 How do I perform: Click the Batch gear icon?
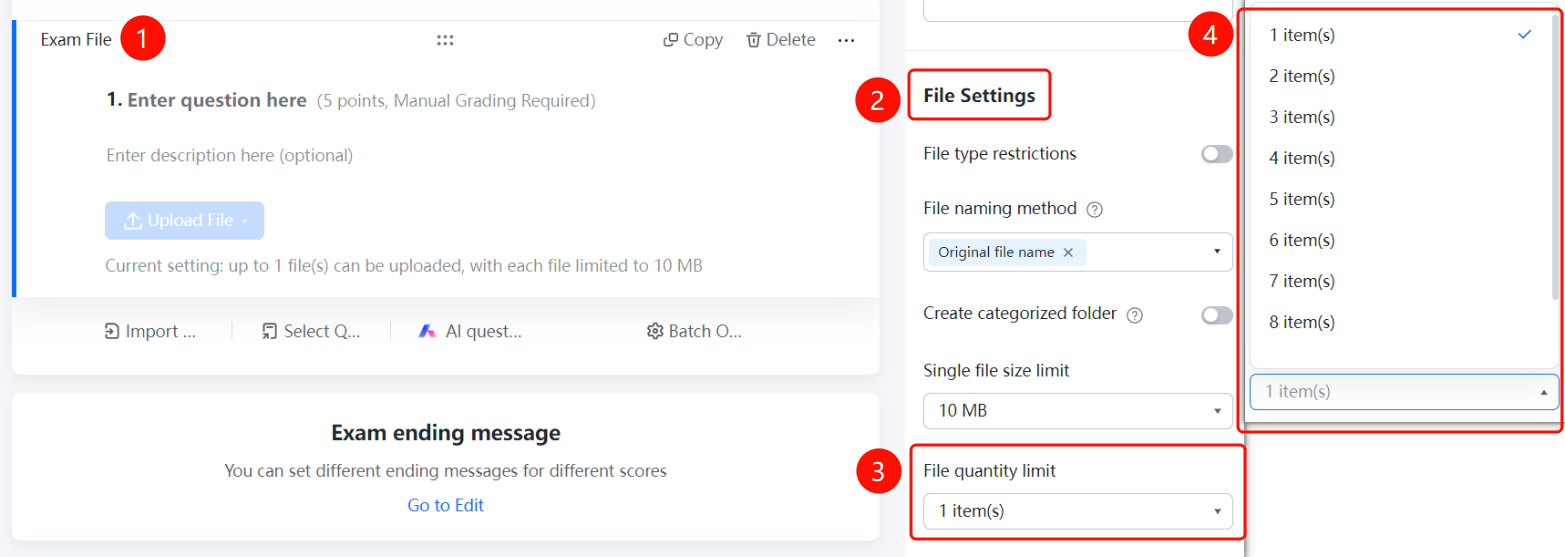click(655, 331)
